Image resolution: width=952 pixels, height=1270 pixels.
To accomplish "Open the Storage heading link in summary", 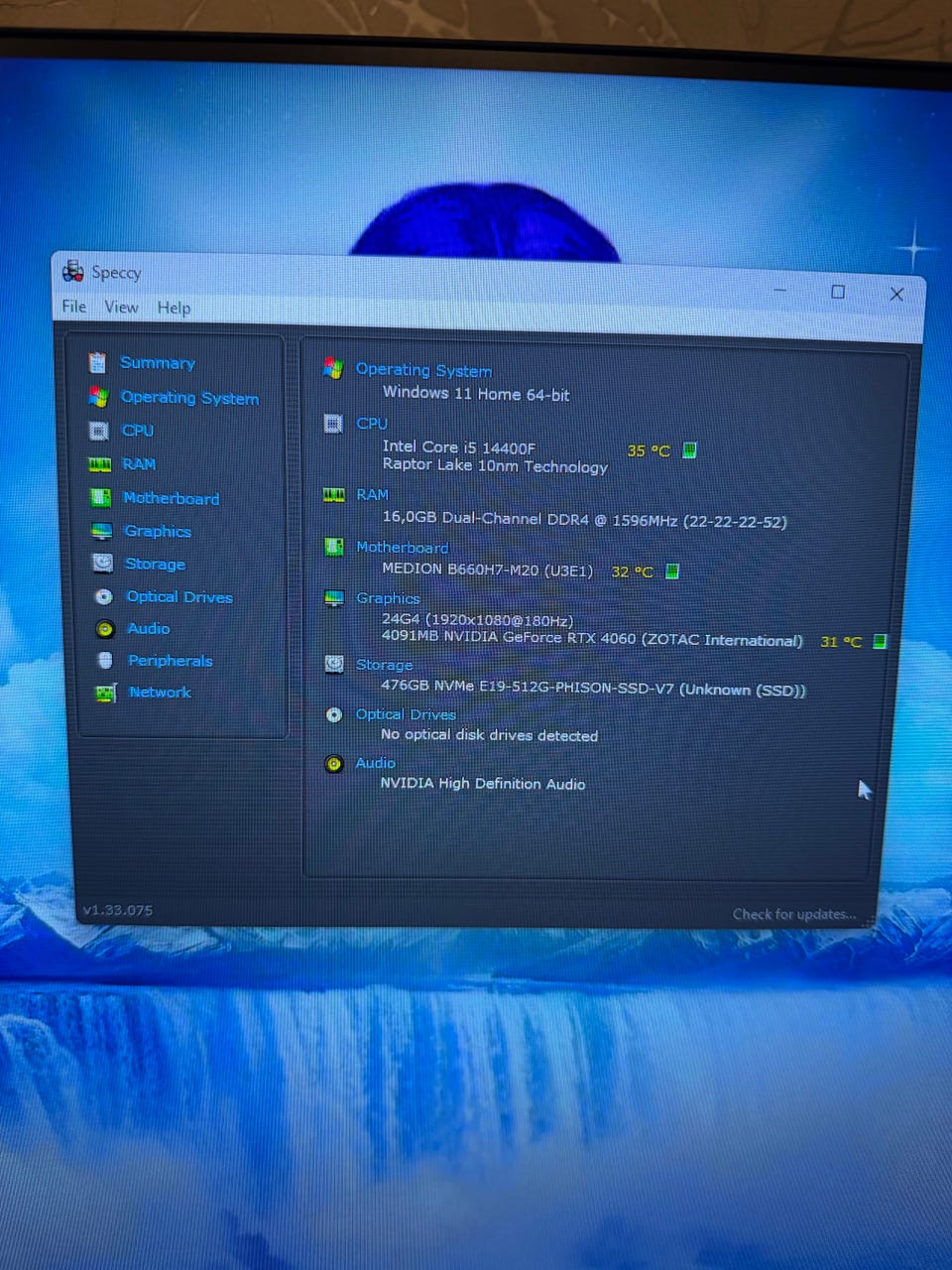I will tap(384, 665).
